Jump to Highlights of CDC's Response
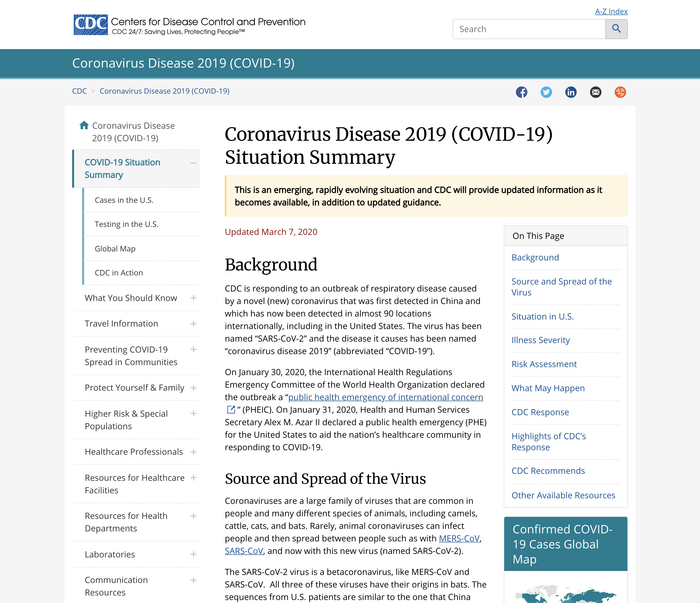This screenshot has height=603, width=700. (x=549, y=442)
